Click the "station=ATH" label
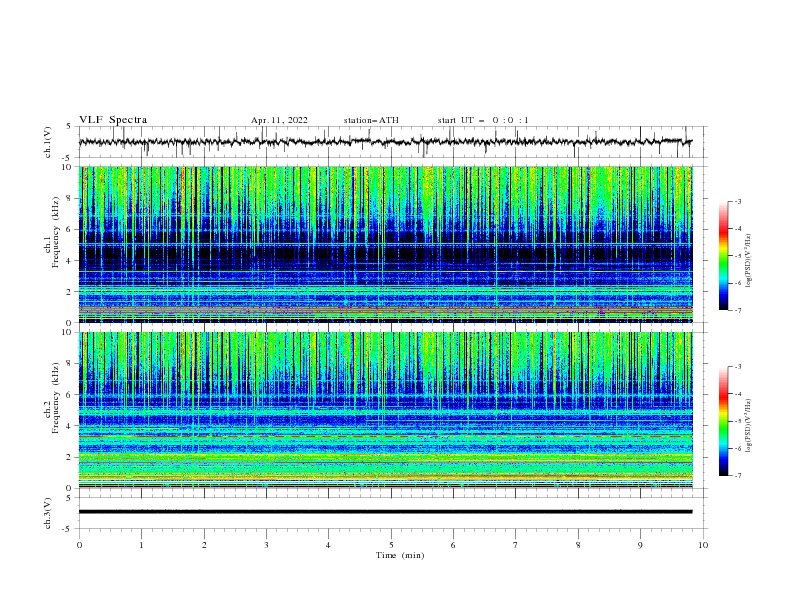This screenshot has width=792, height=612. pos(371,120)
